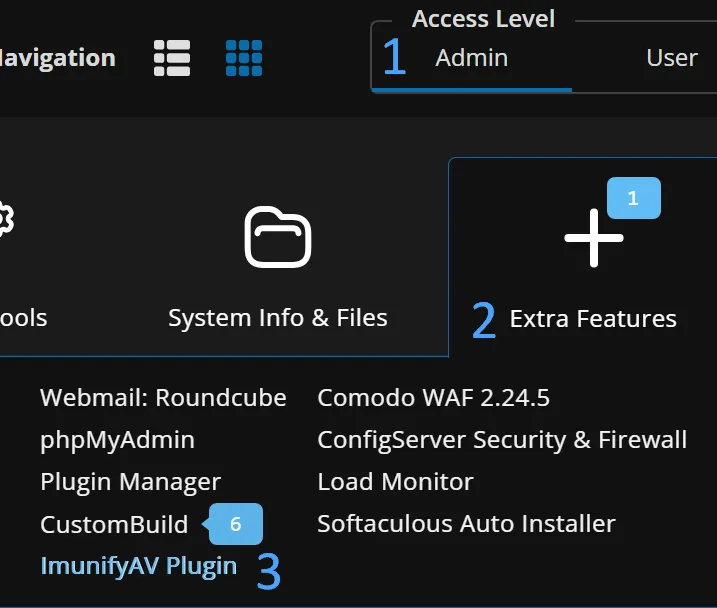The height and width of the screenshot is (608, 717).
Task: Open CustomBuild link
Action: pyautogui.click(x=114, y=524)
